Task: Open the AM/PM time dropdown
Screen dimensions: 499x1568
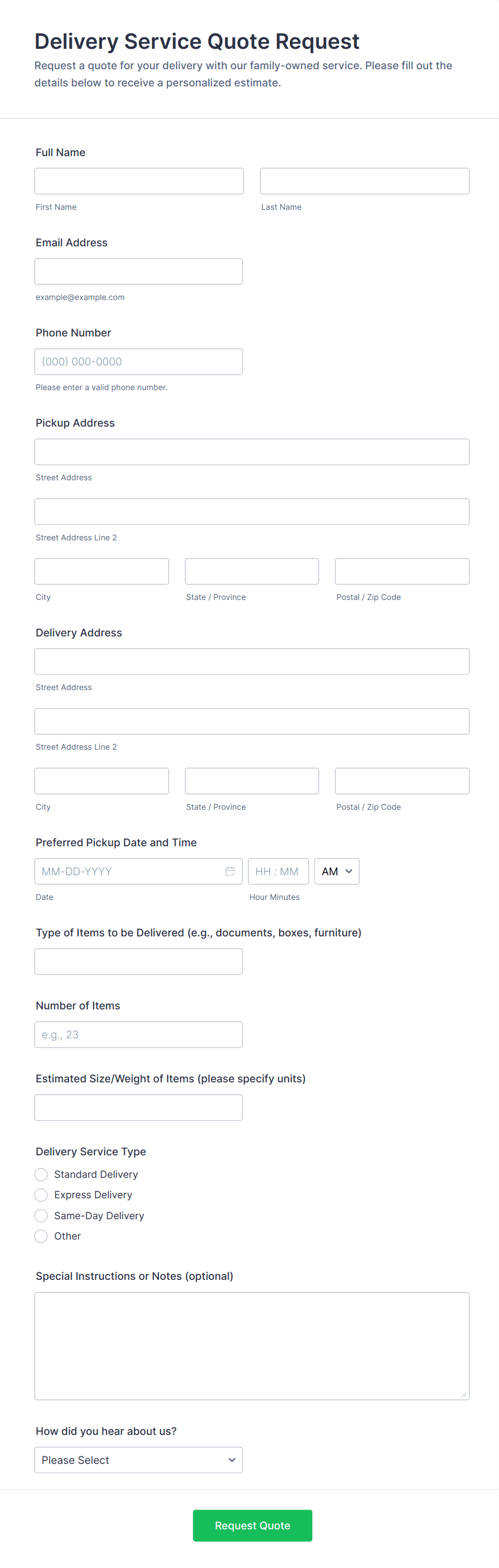Action: click(336, 871)
